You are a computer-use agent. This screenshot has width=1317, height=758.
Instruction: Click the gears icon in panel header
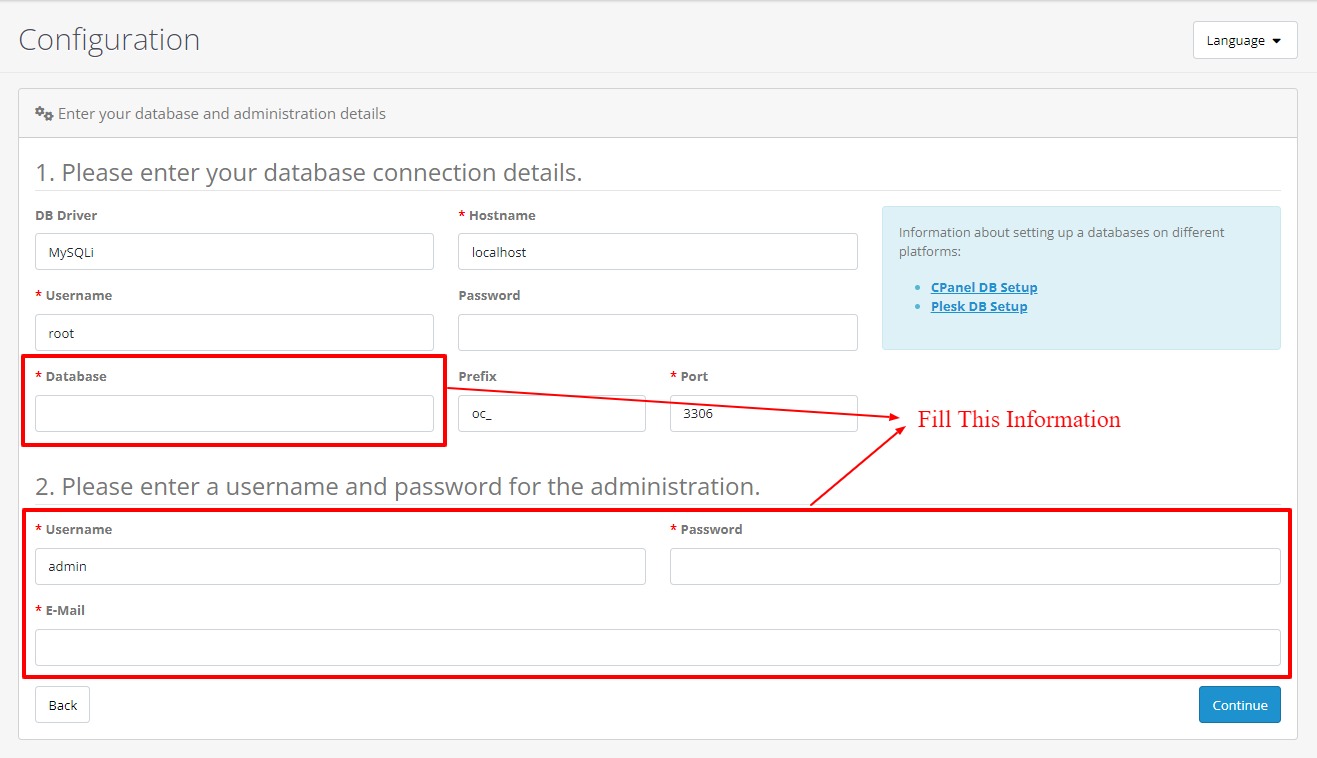pyautogui.click(x=44, y=114)
